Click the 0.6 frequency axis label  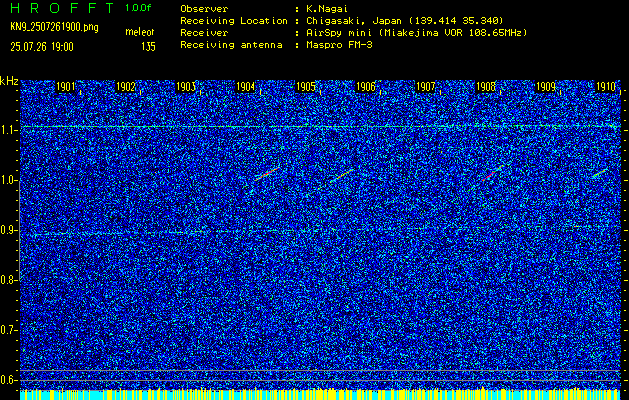click(8, 380)
